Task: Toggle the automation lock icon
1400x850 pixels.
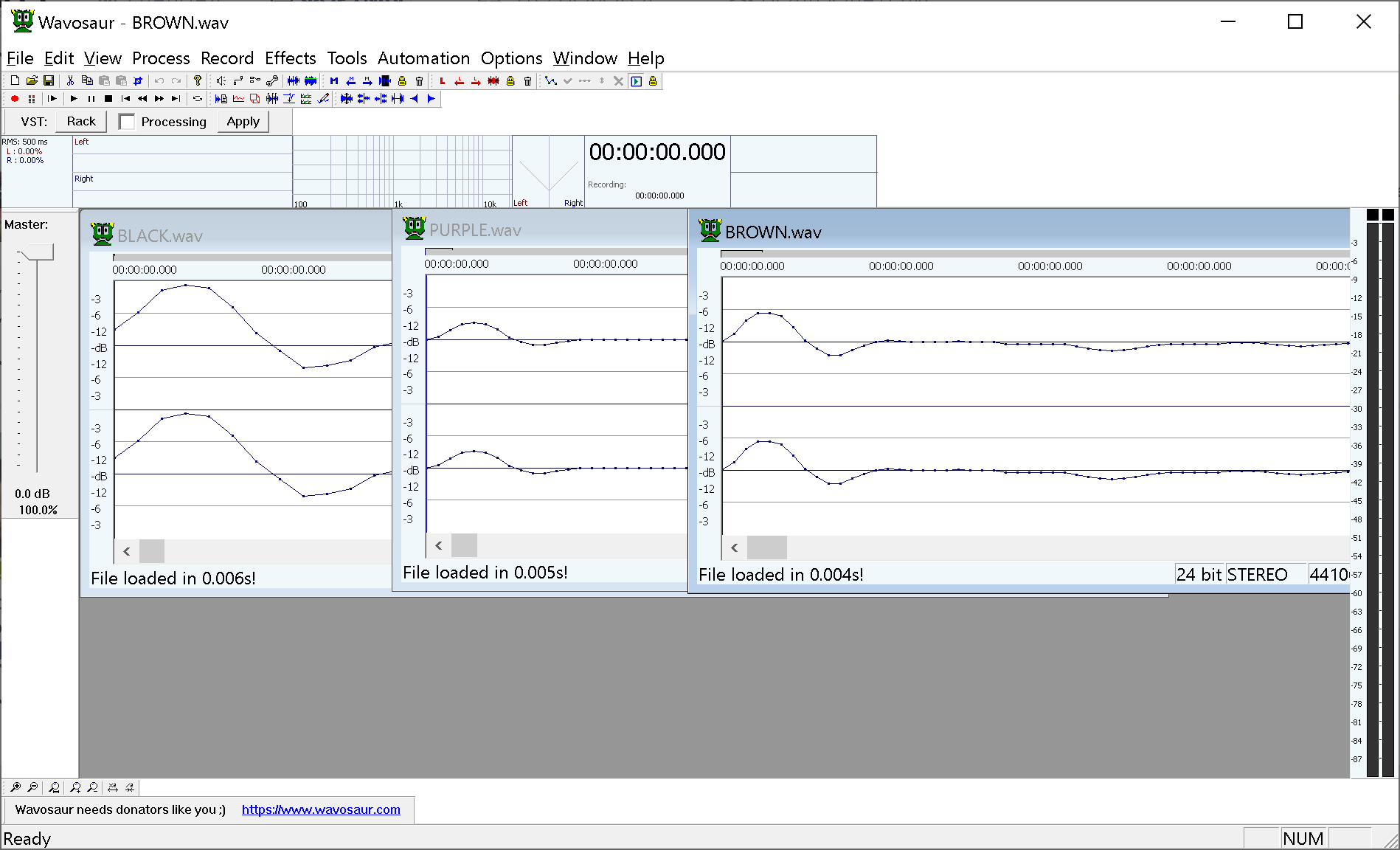Action: [x=653, y=81]
